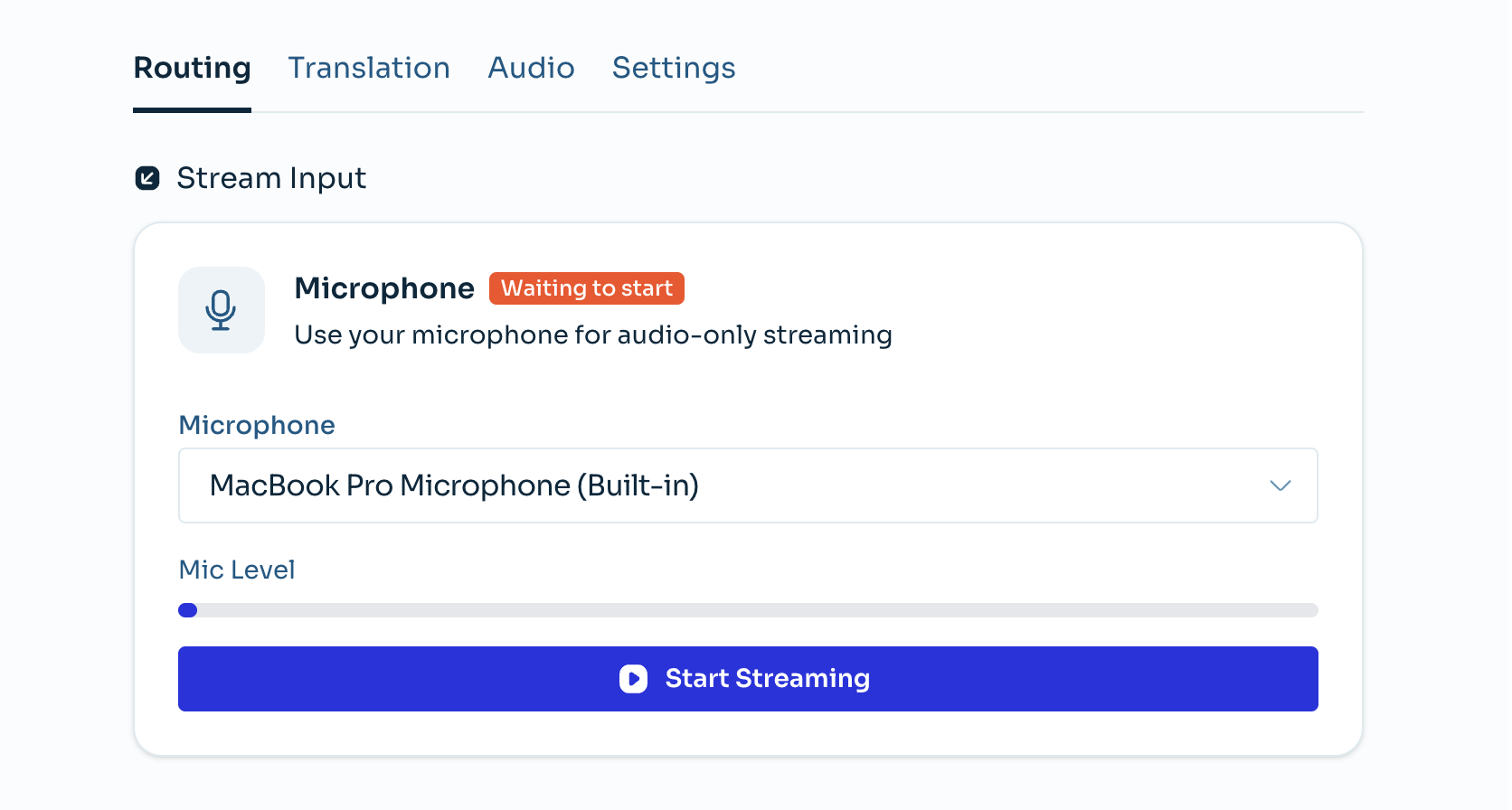Click the underline beneath the Routing tab

pyautogui.click(x=192, y=110)
